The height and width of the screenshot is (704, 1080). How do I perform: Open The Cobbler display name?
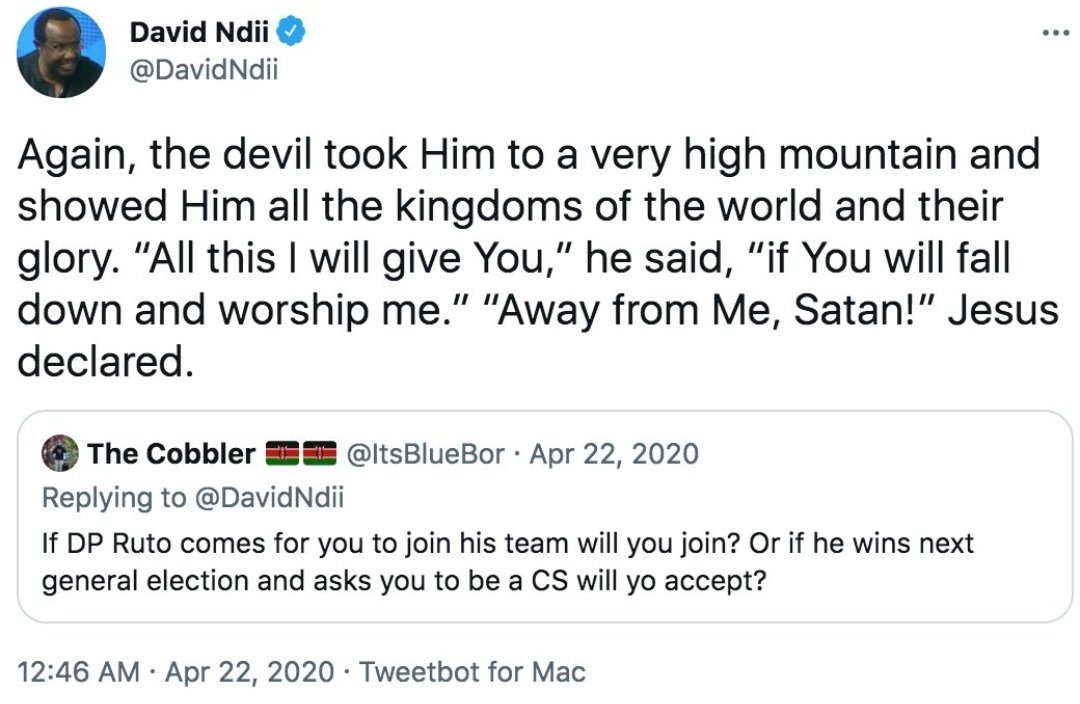(x=172, y=453)
